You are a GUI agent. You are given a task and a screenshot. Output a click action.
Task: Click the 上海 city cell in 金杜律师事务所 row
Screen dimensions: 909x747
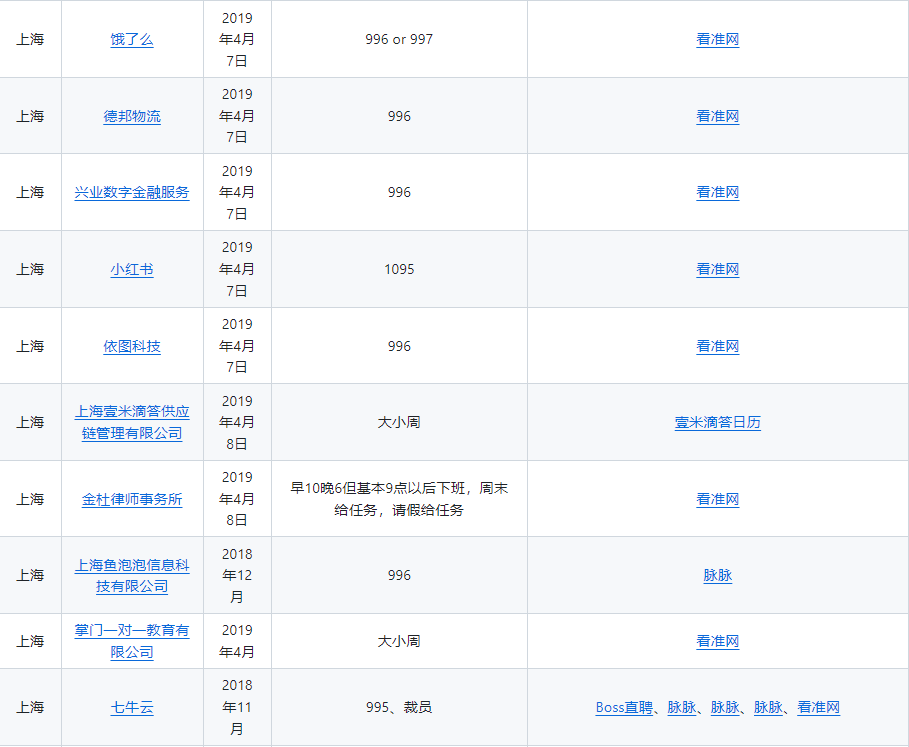[x=30, y=500]
